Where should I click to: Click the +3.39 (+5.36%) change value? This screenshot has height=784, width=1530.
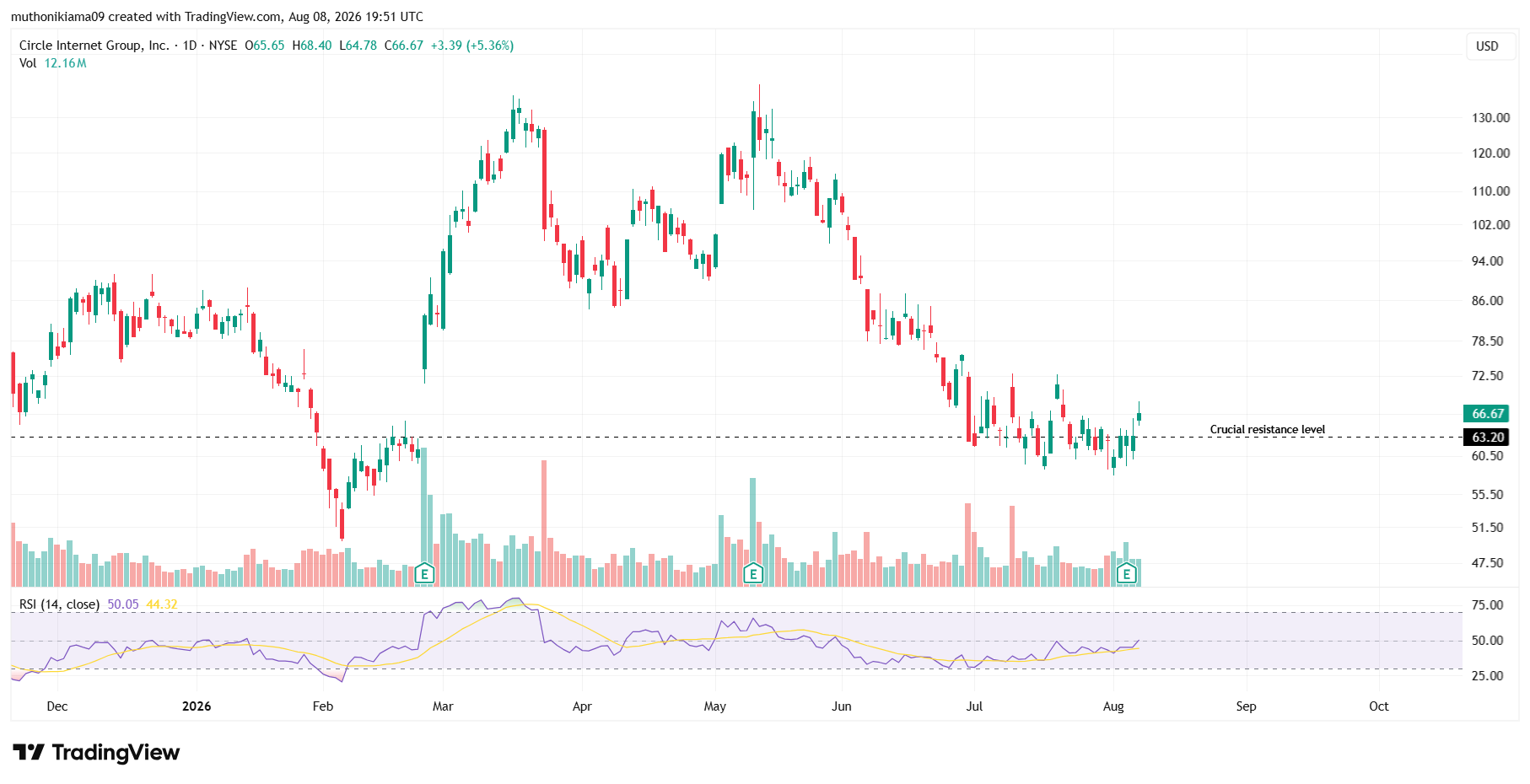tap(472, 46)
